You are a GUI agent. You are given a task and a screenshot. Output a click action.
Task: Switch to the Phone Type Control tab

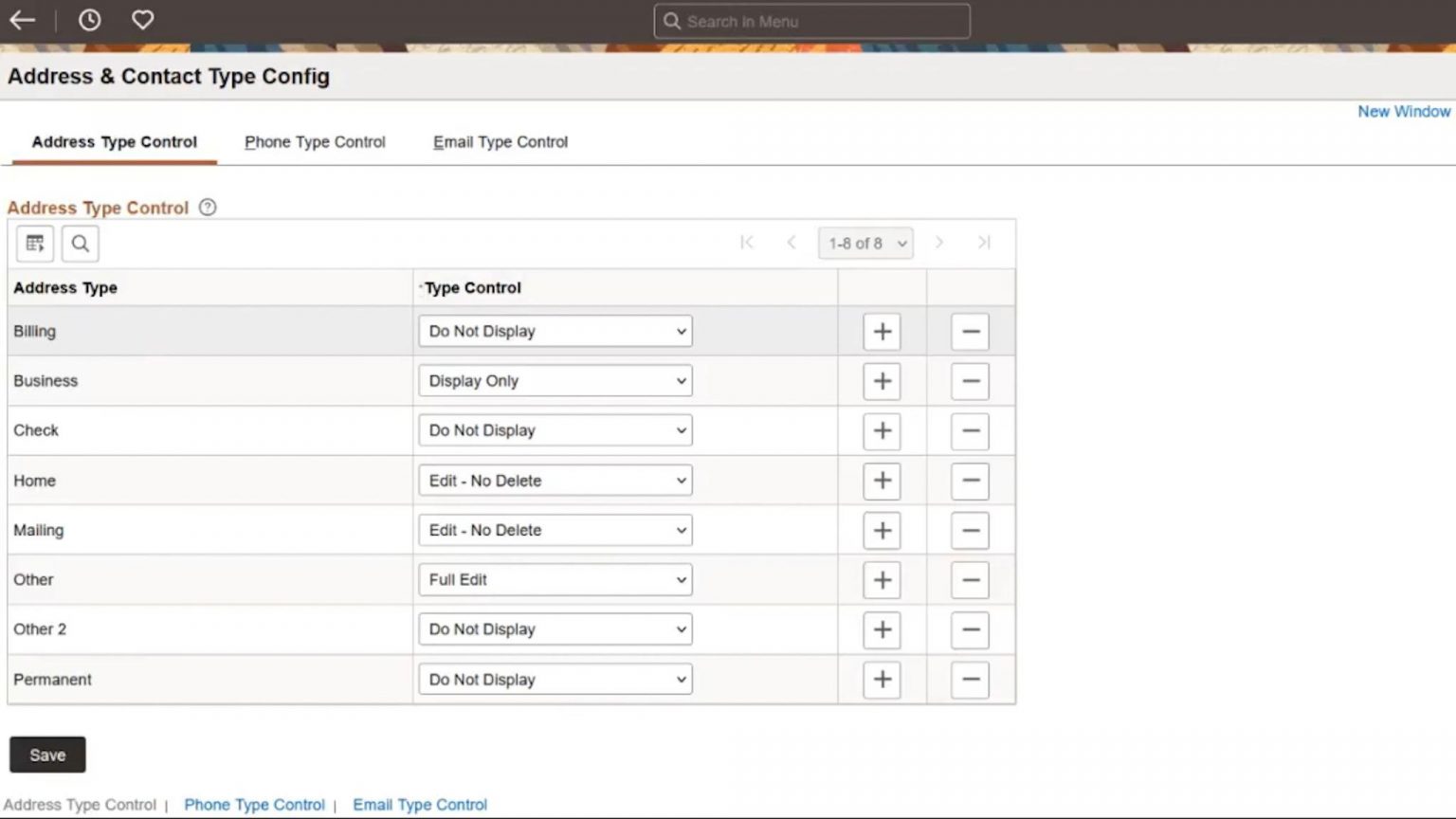click(315, 141)
